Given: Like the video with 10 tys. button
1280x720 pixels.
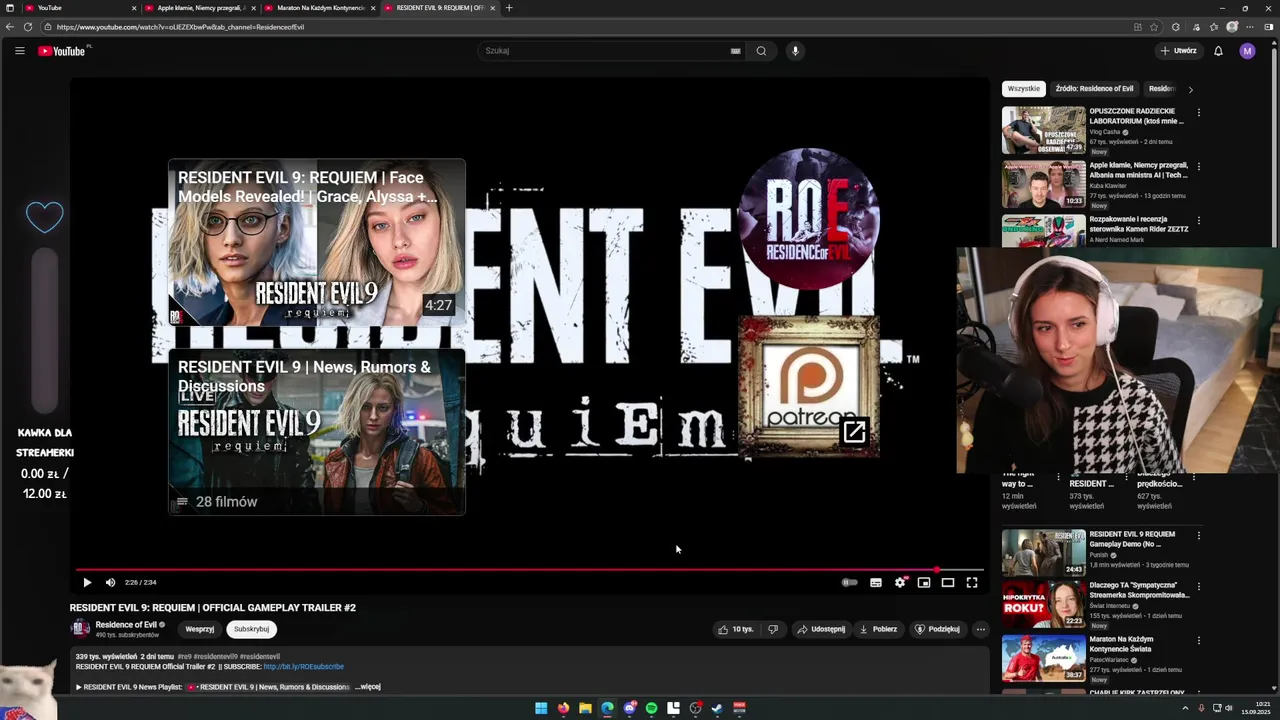Looking at the screenshot, I should coord(735,629).
